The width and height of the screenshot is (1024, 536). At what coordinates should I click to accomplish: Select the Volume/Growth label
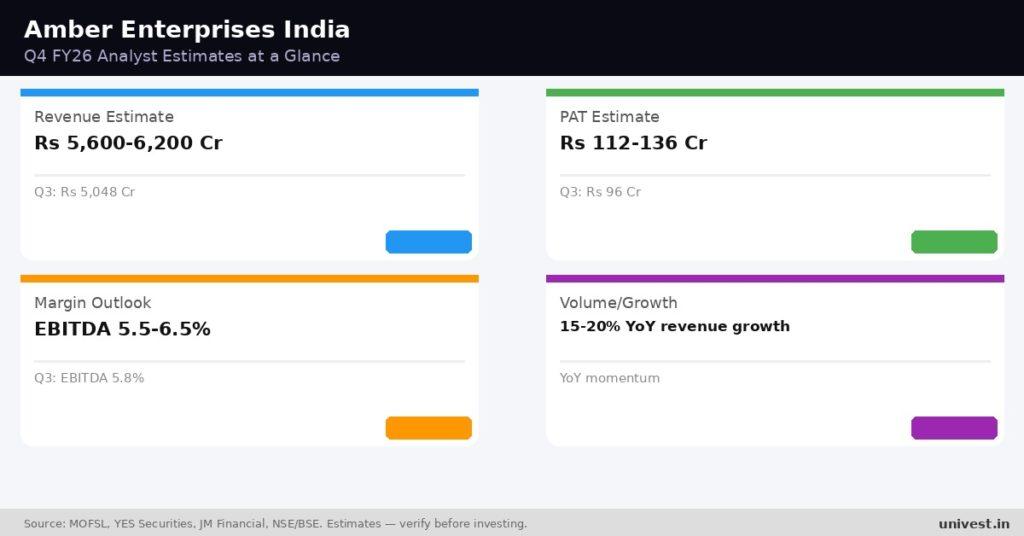point(618,303)
